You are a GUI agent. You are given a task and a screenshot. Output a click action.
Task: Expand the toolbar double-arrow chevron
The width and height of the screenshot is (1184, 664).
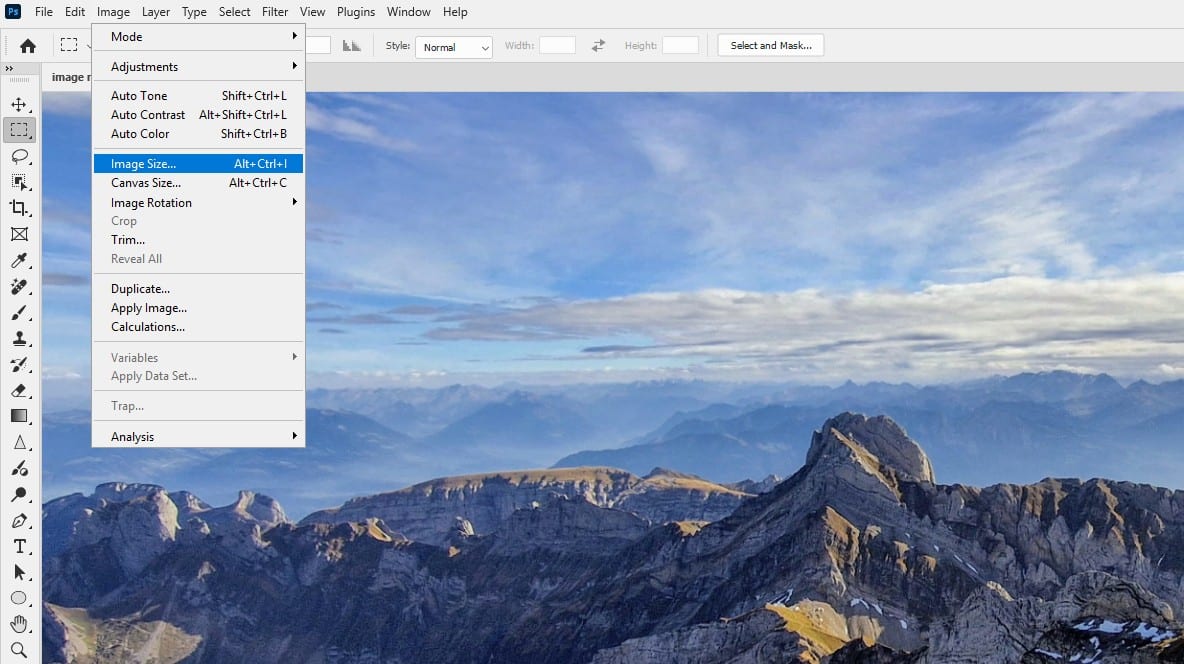(x=9, y=68)
